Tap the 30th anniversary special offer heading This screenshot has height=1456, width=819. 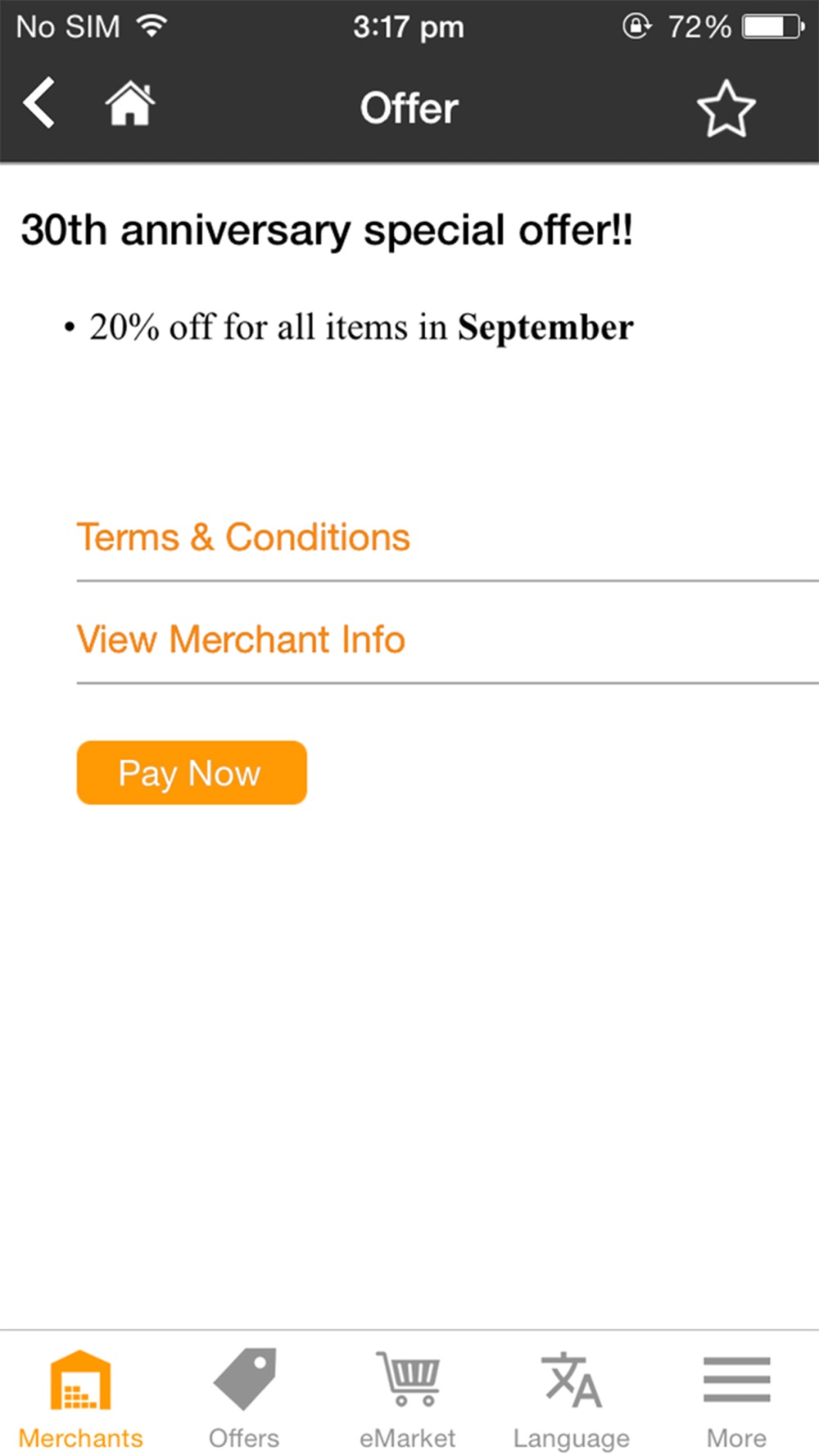click(327, 230)
